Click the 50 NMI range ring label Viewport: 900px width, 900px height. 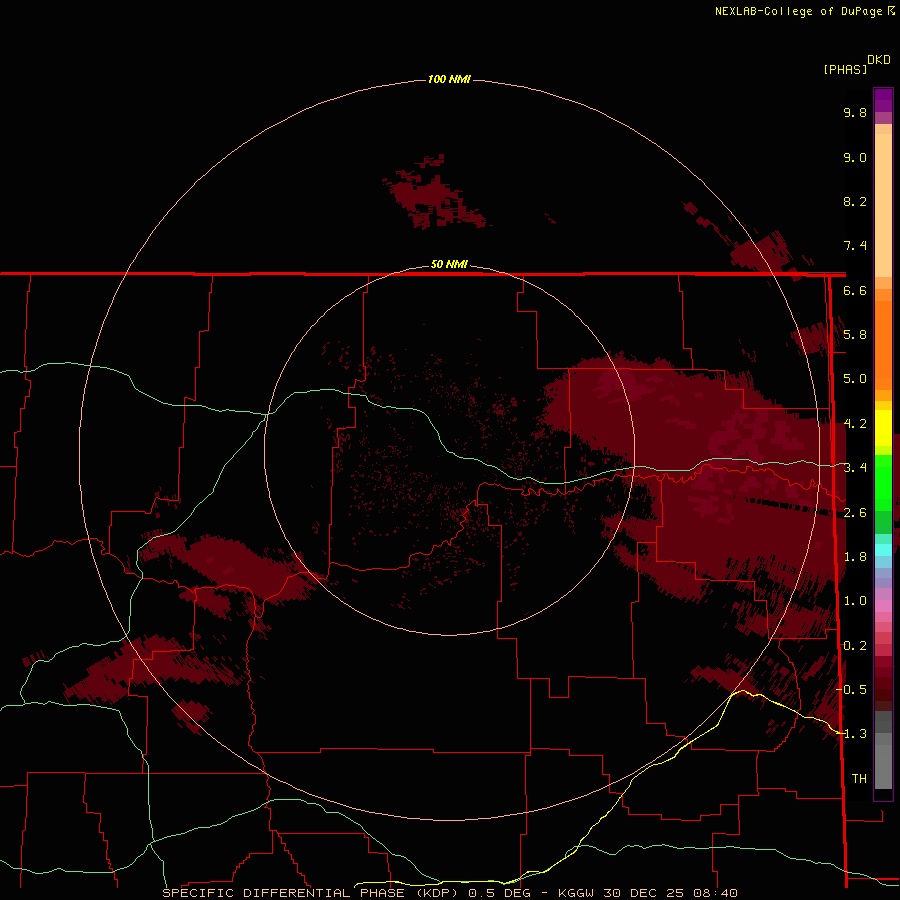tap(449, 264)
